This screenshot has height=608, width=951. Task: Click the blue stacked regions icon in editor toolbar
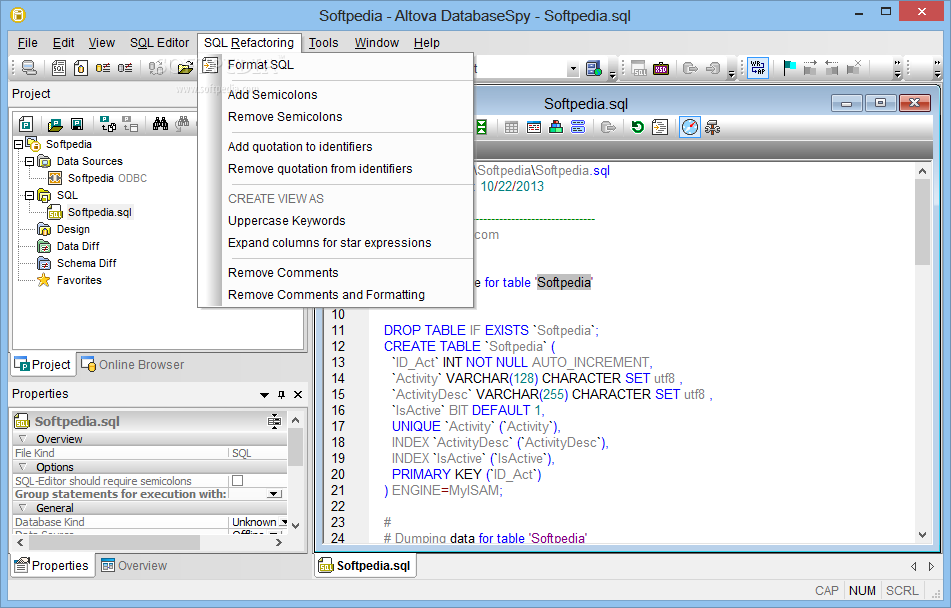click(x=578, y=127)
